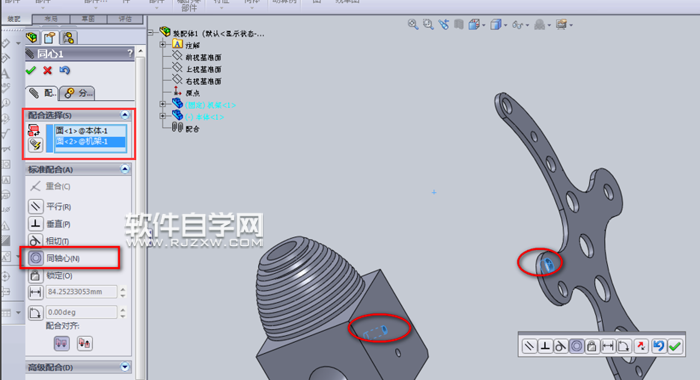
Task: Expand the (固定) 机架<1> tree node
Action: click(163, 104)
